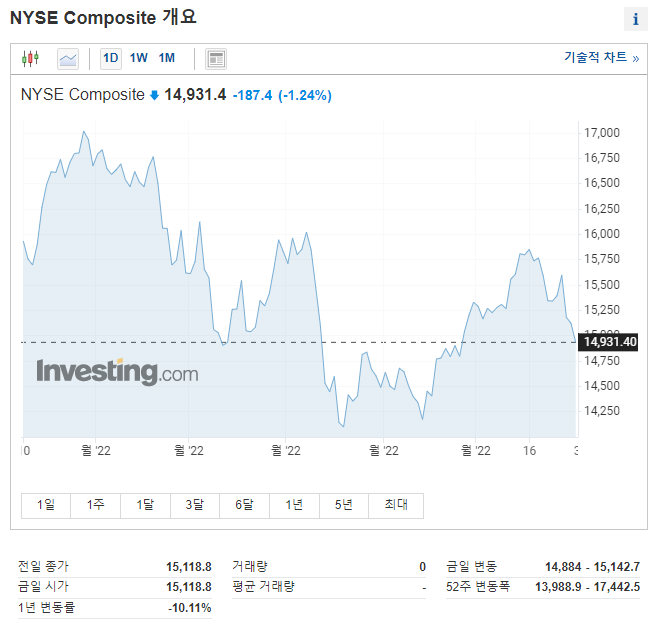The width and height of the screenshot is (649, 625).
Task: Click the NYSE Composite 개요 heading
Action: click(x=103, y=18)
